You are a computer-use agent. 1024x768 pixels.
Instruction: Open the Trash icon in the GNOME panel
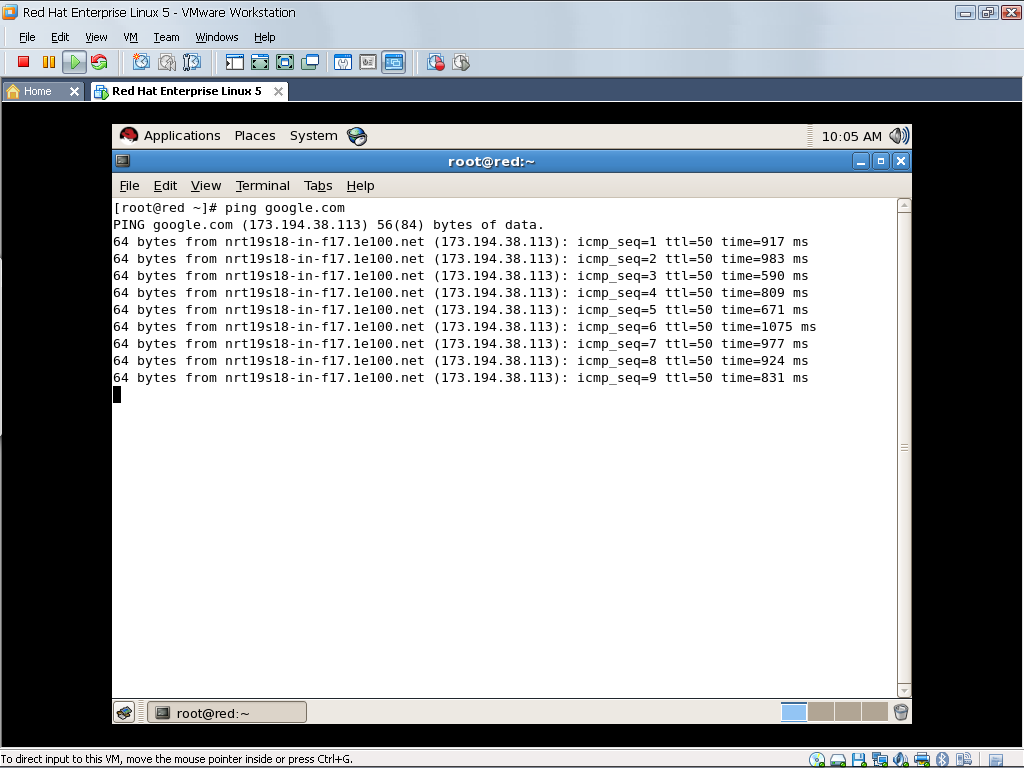coord(901,712)
